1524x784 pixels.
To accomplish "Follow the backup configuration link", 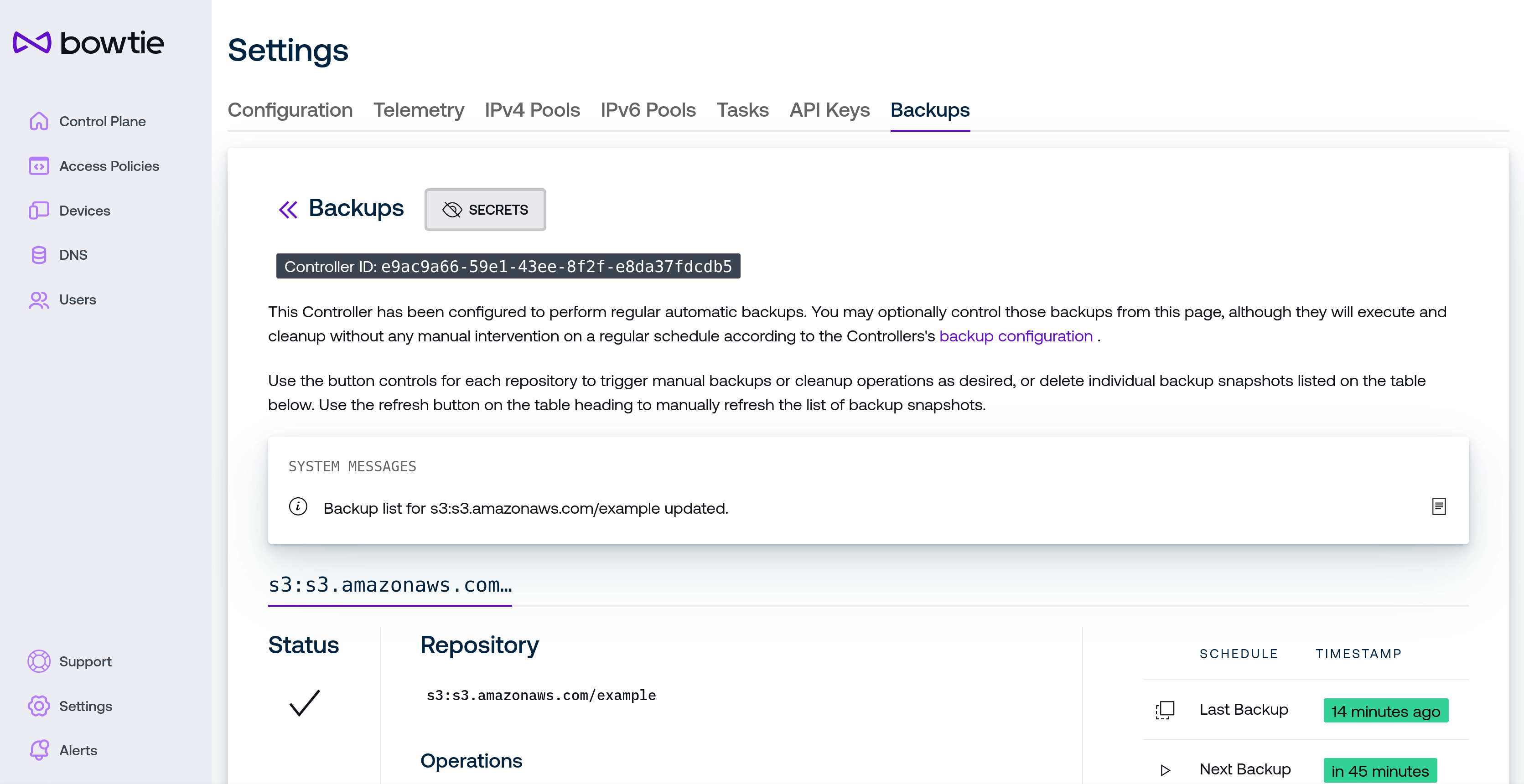I will click(1015, 336).
